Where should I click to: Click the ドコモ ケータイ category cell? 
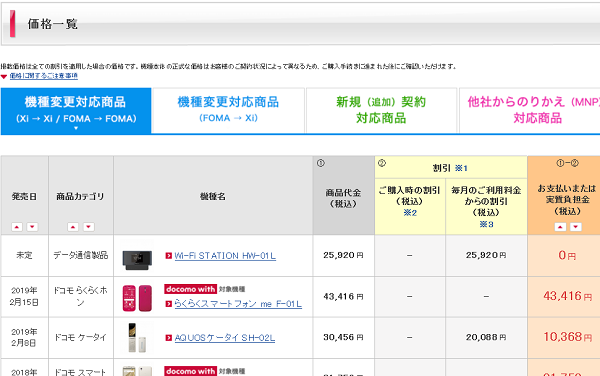click(81, 337)
